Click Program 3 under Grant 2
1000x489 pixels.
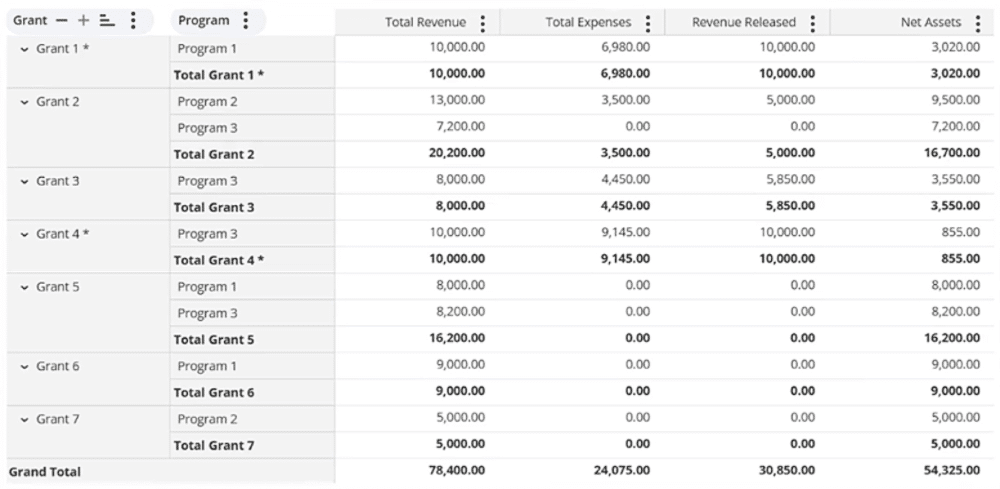[x=207, y=128]
